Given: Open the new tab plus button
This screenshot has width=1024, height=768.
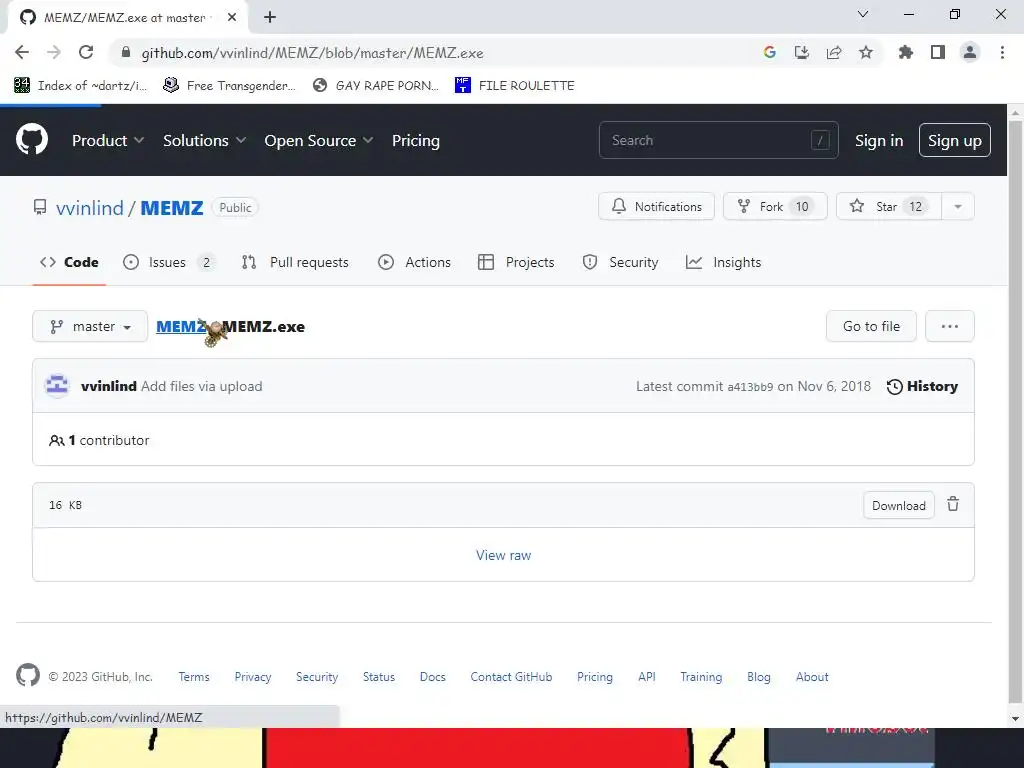Looking at the screenshot, I should [x=270, y=17].
